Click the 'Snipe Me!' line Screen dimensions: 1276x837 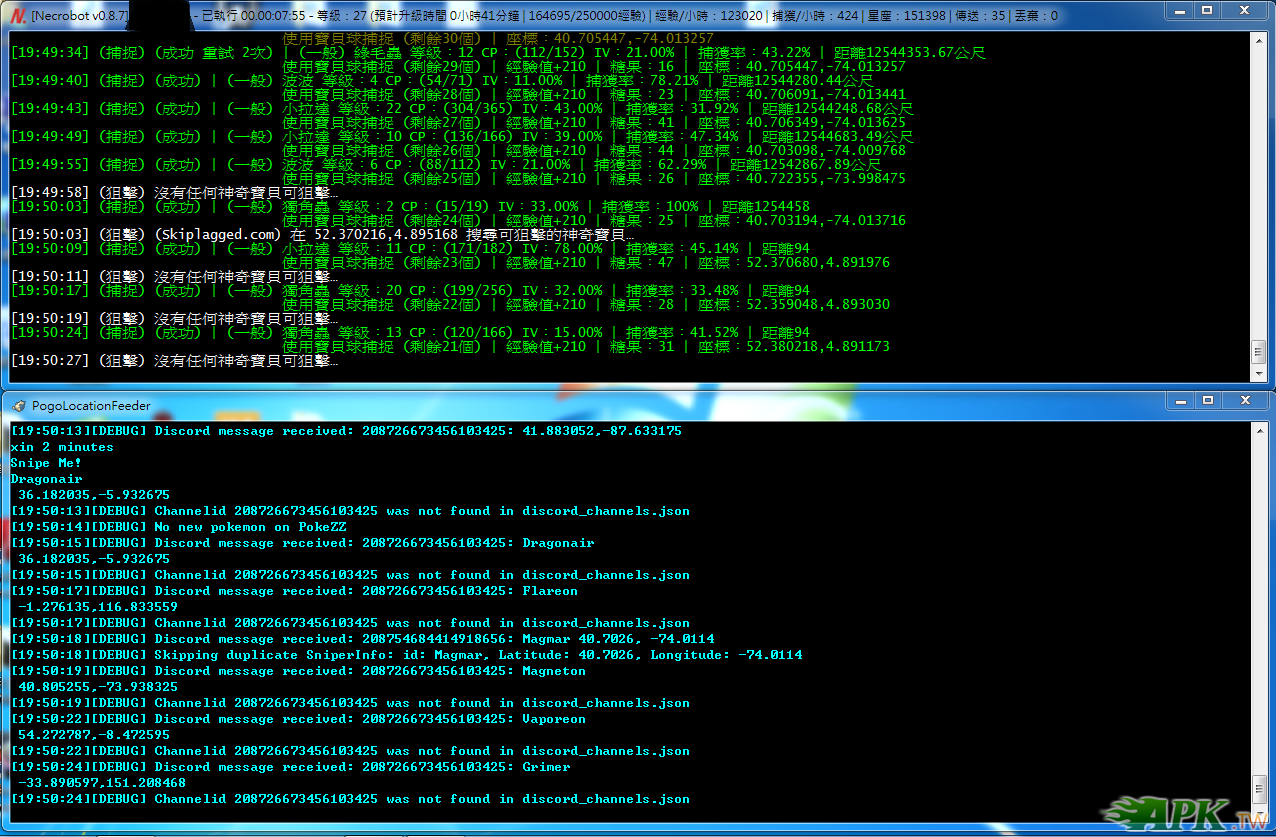click(x=46, y=463)
